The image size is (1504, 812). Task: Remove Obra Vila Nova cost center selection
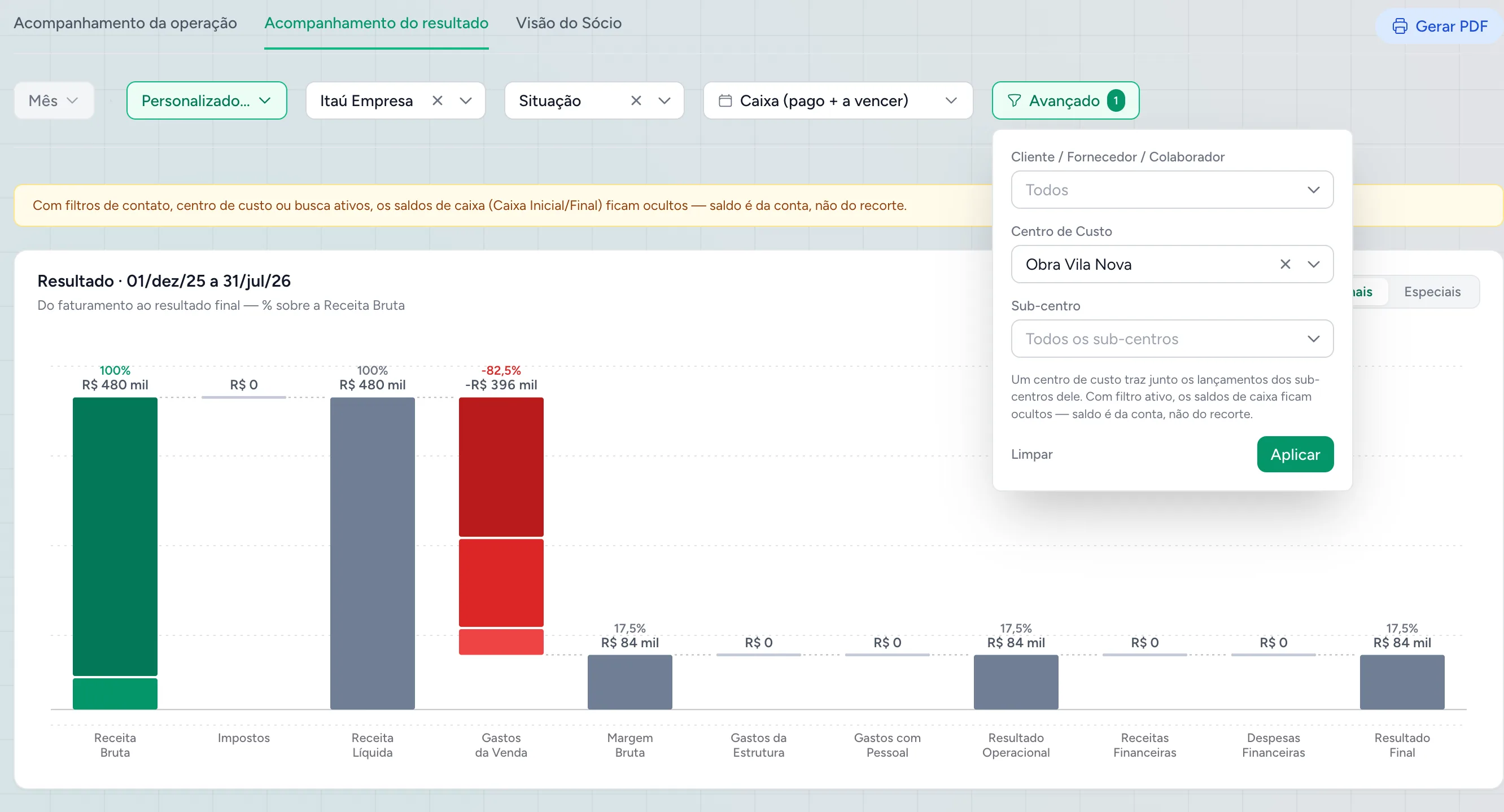(x=1285, y=264)
